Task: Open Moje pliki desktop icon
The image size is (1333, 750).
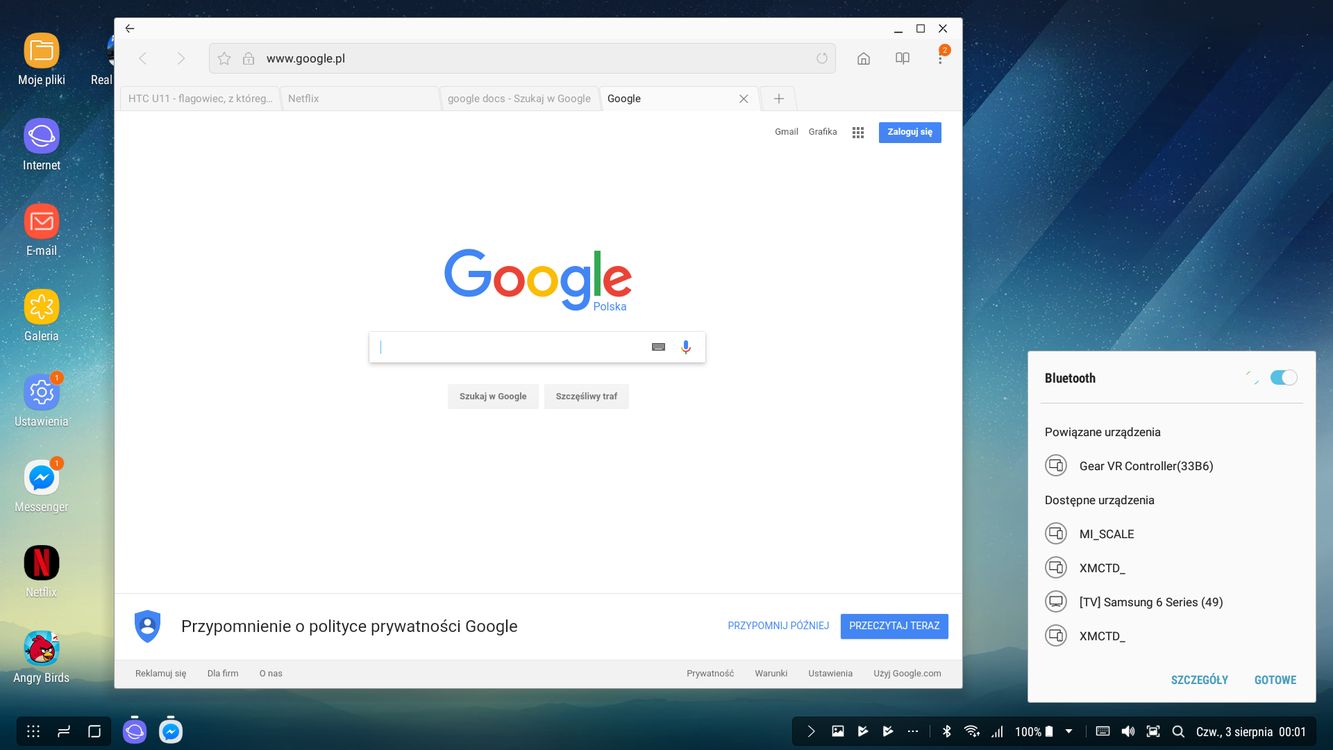Action: [41, 50]
